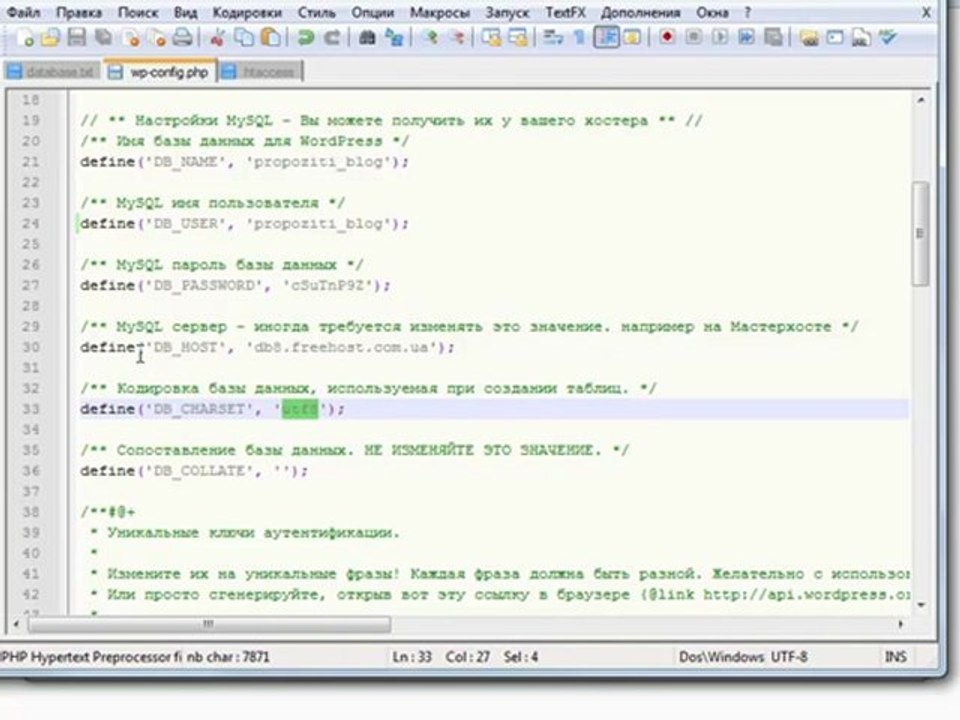Undo the last edit via green arrow
This screenshot has height=720, width=960.
point(306,38)
